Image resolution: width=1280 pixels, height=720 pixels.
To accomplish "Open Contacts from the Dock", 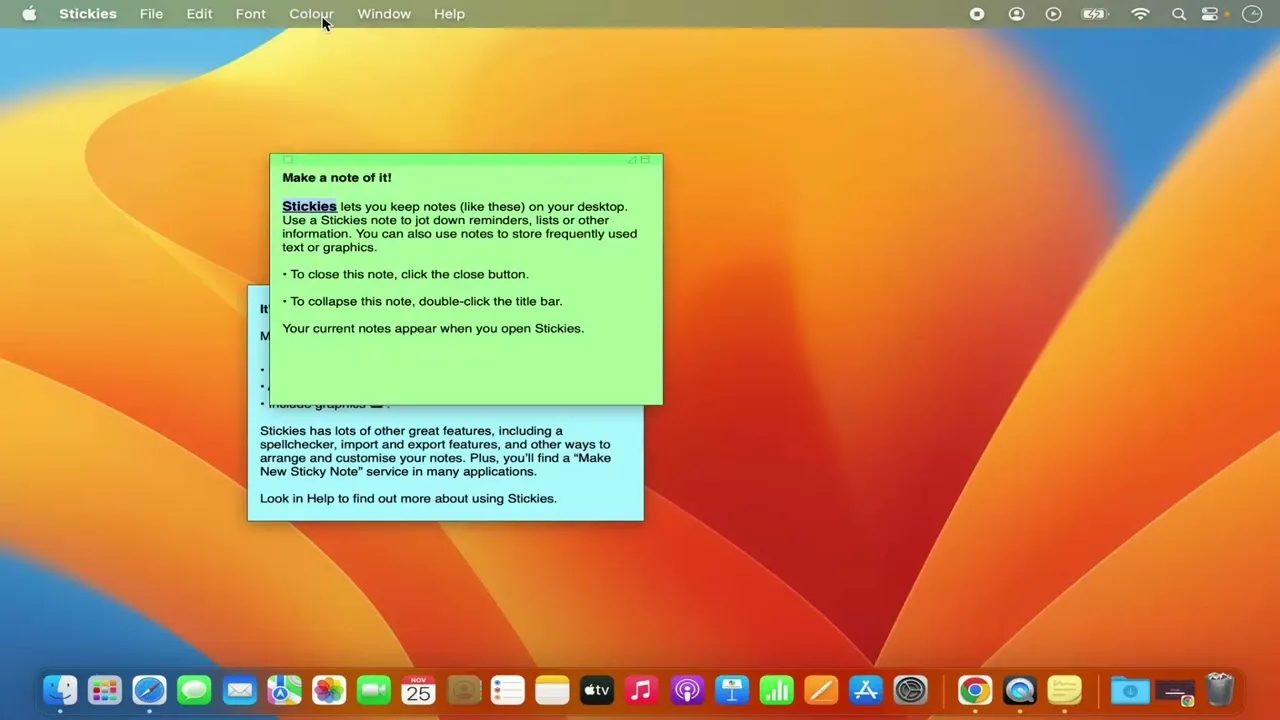I will [463, 690].
